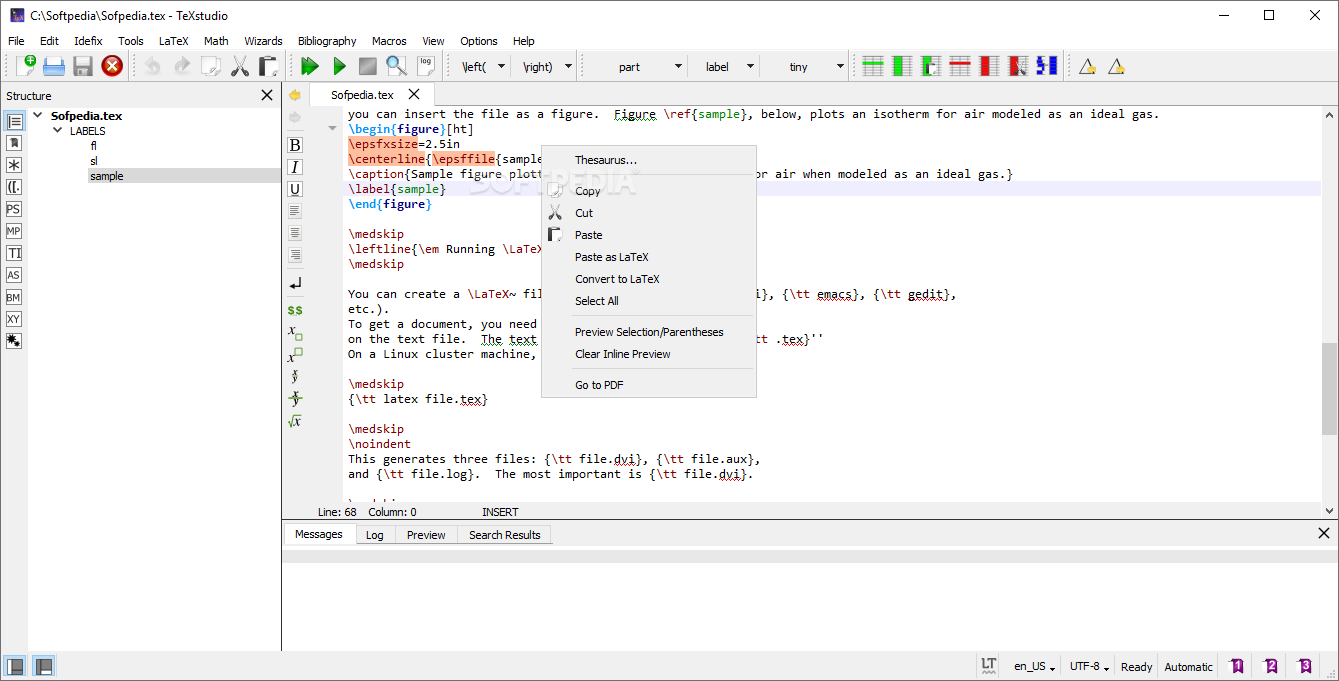
Task: View the log with the log icon
Action: coord(426,66)
